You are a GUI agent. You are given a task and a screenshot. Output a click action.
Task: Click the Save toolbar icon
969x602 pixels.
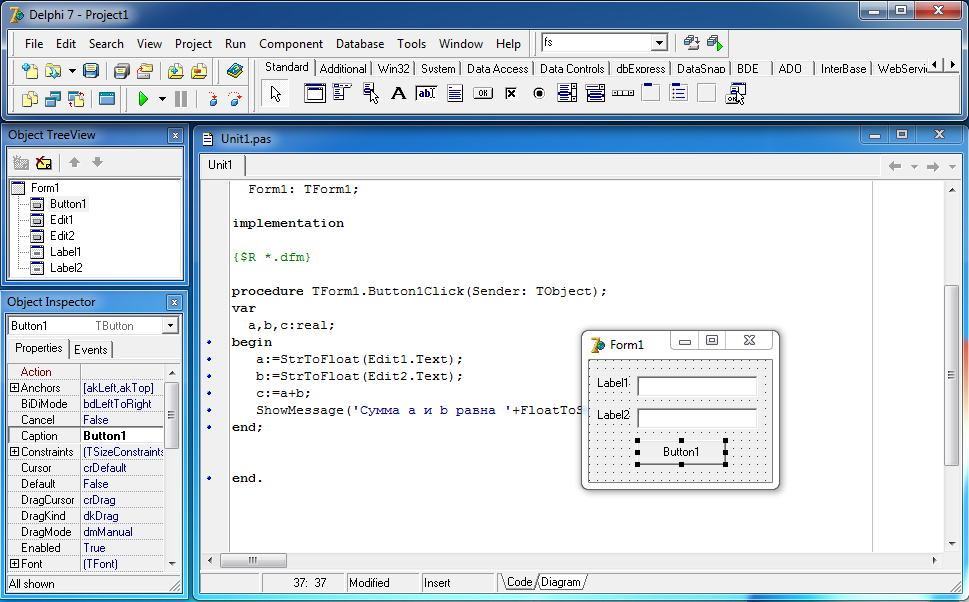(91, 71)
